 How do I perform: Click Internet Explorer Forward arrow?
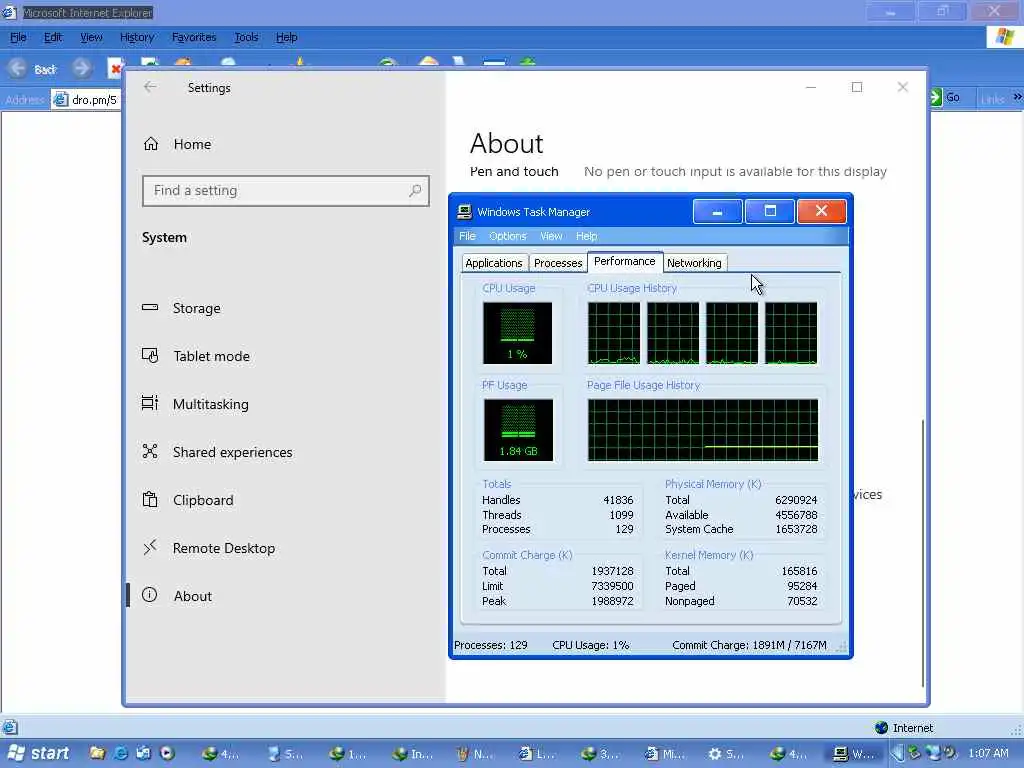(x=81, y=69)
